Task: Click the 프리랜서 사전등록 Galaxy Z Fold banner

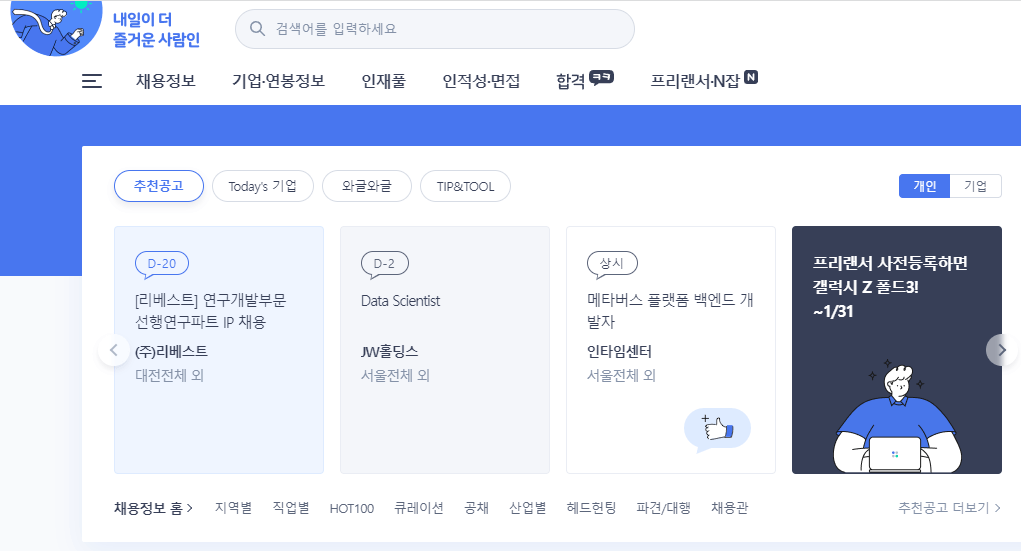Action: click(897, 350)
